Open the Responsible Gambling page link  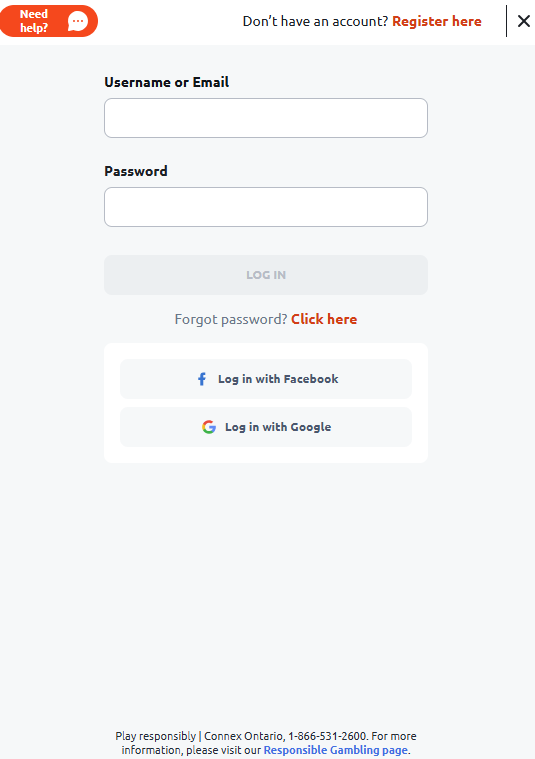point(336,750)
